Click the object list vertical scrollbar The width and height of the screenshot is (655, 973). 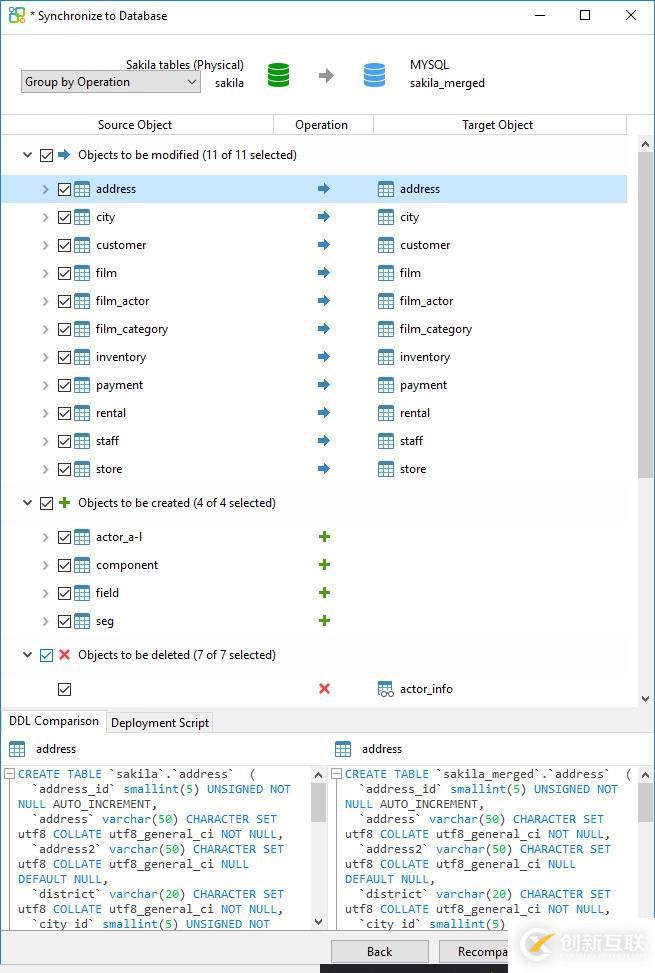tap(645, 316)
